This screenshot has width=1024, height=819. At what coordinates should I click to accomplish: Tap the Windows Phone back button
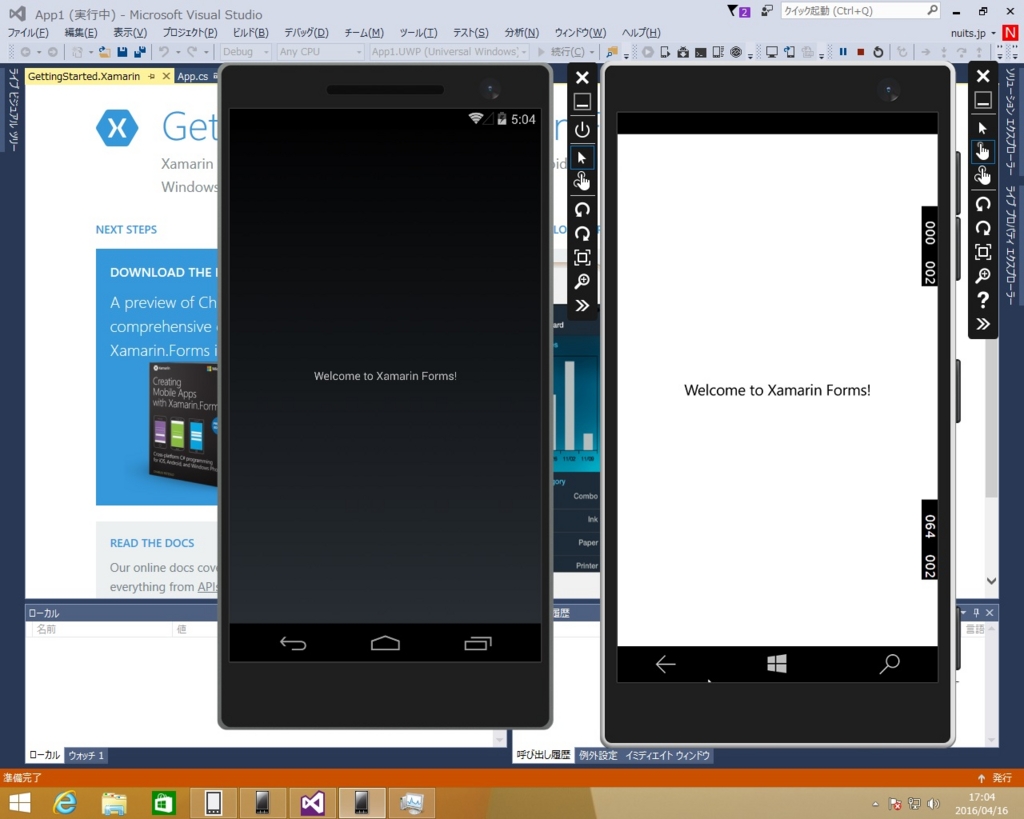pyautogui.click(x=665, y=664)
